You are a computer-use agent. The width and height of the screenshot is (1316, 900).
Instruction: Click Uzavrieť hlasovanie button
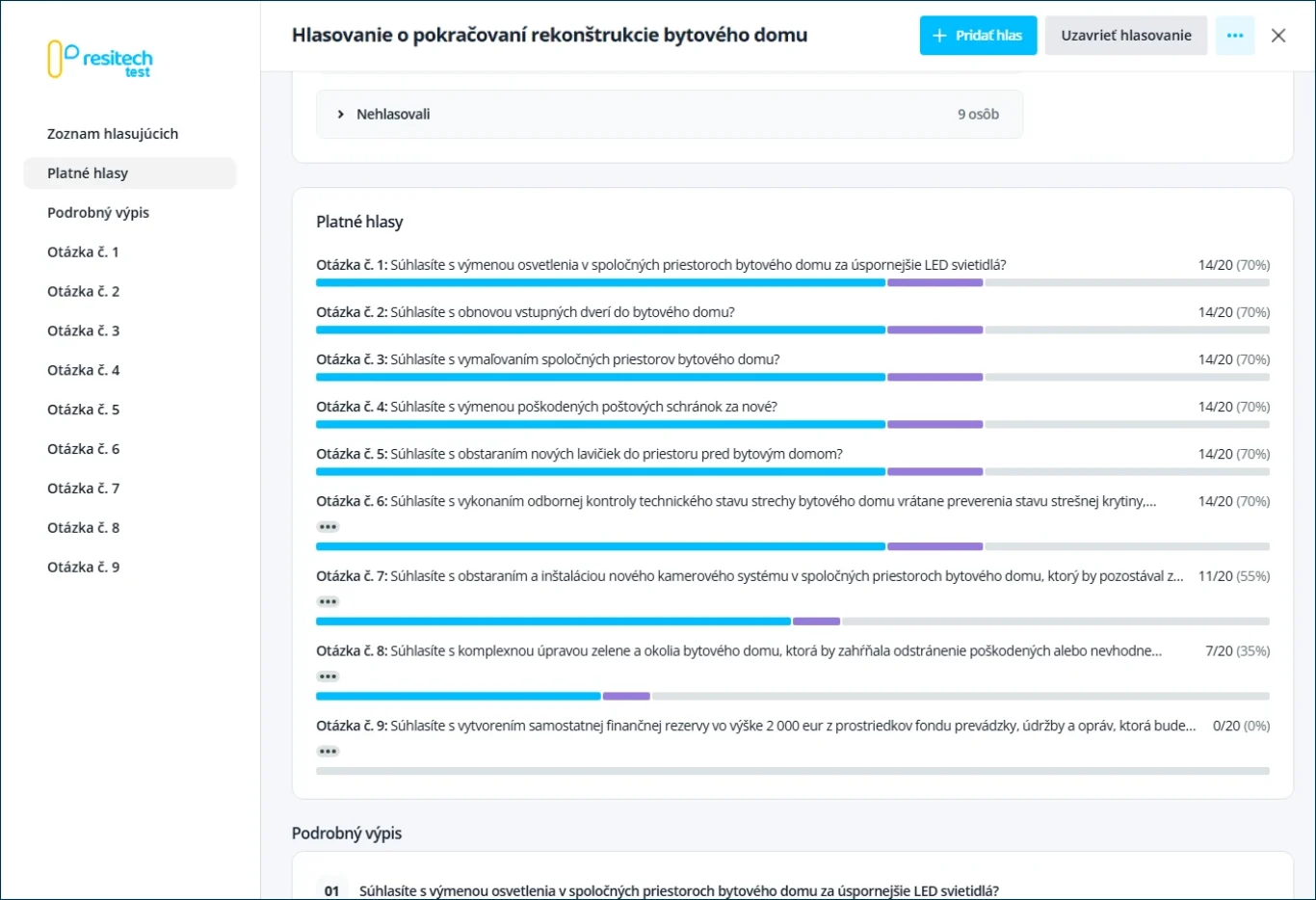coord(1126,36)
